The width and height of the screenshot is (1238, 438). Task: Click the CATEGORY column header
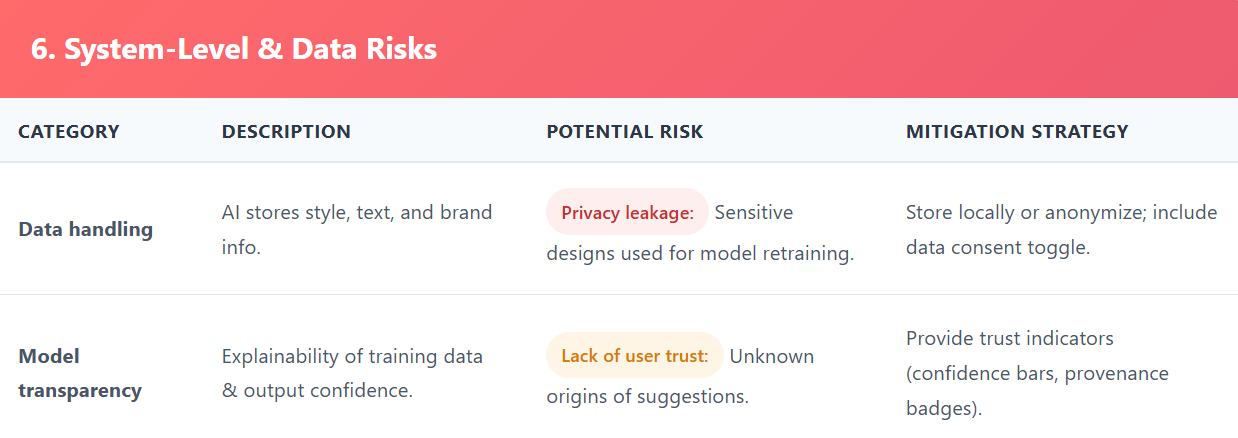[x=69, y=131]
